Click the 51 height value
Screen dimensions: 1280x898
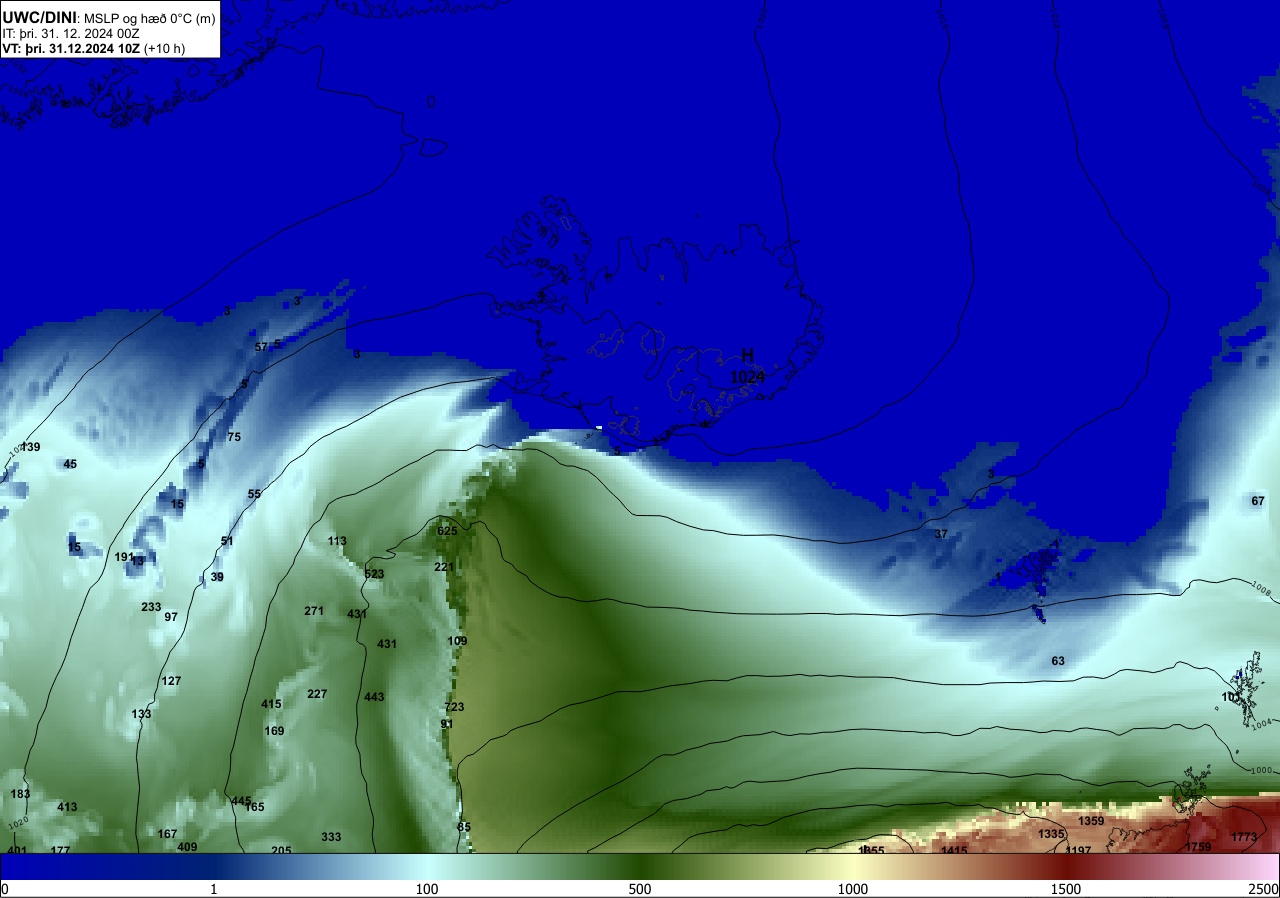(x=227, y=541)
